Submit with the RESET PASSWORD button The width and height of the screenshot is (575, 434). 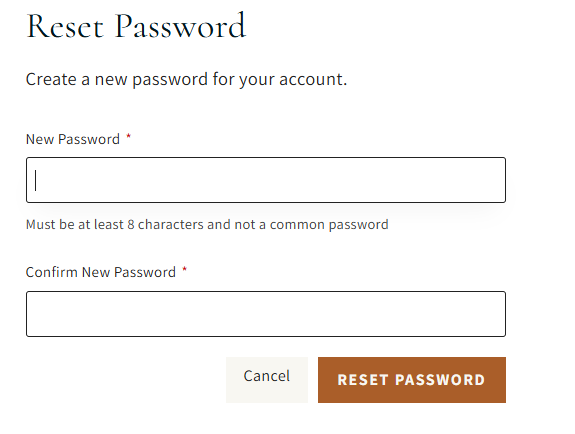pyautogui.click(x=412, y=380)
